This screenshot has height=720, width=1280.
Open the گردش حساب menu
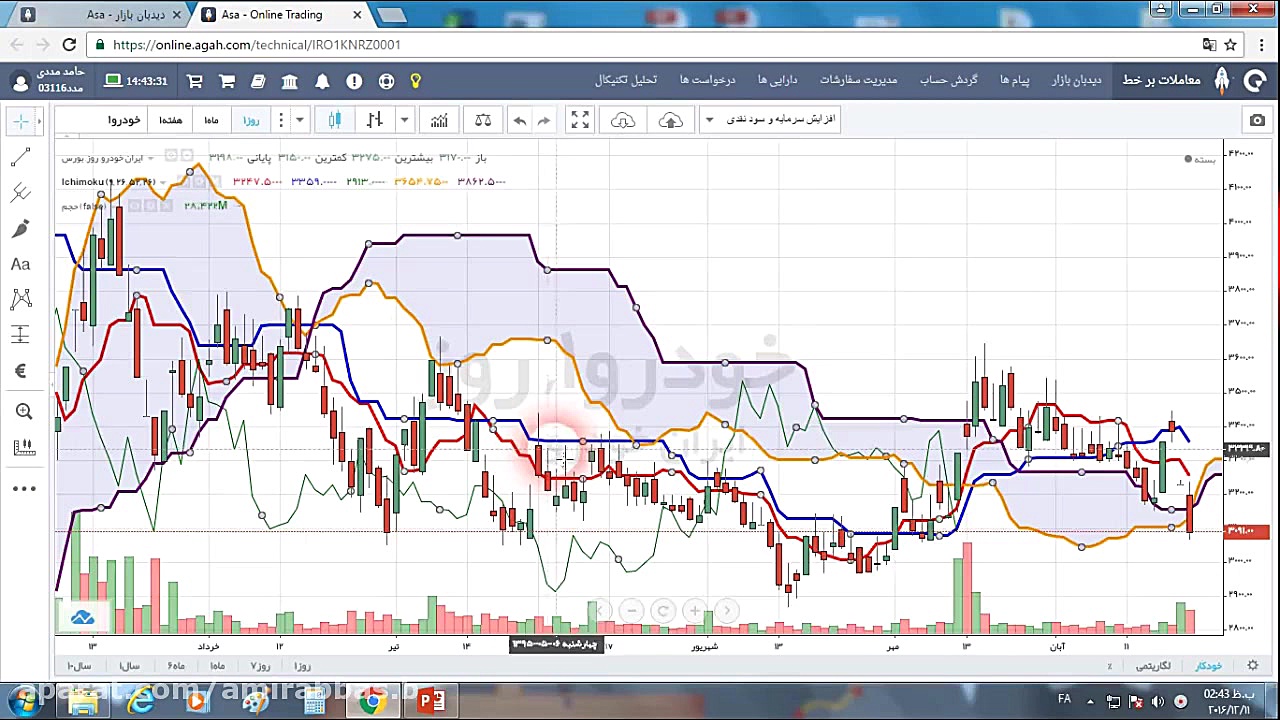949,80
